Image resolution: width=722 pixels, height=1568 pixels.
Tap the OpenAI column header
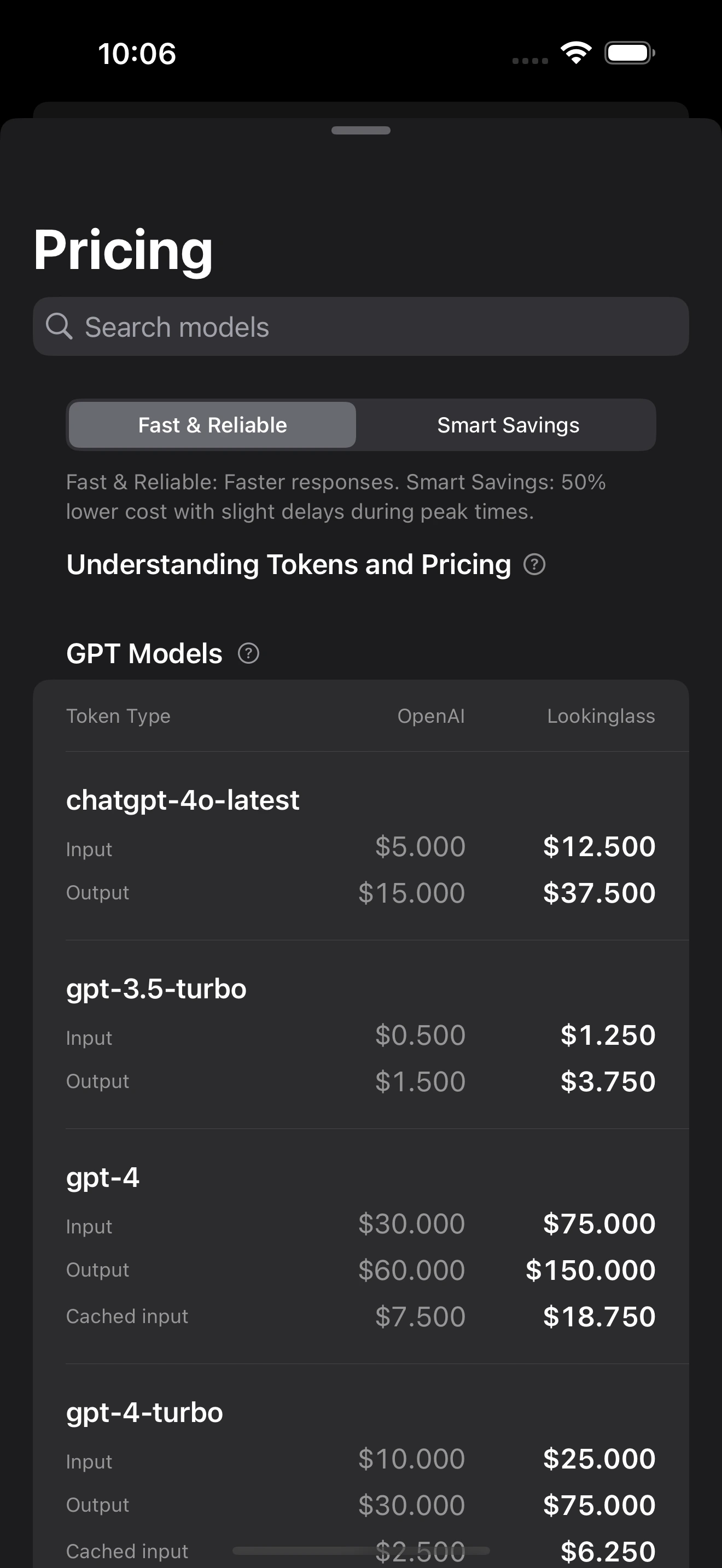(431, 716)
